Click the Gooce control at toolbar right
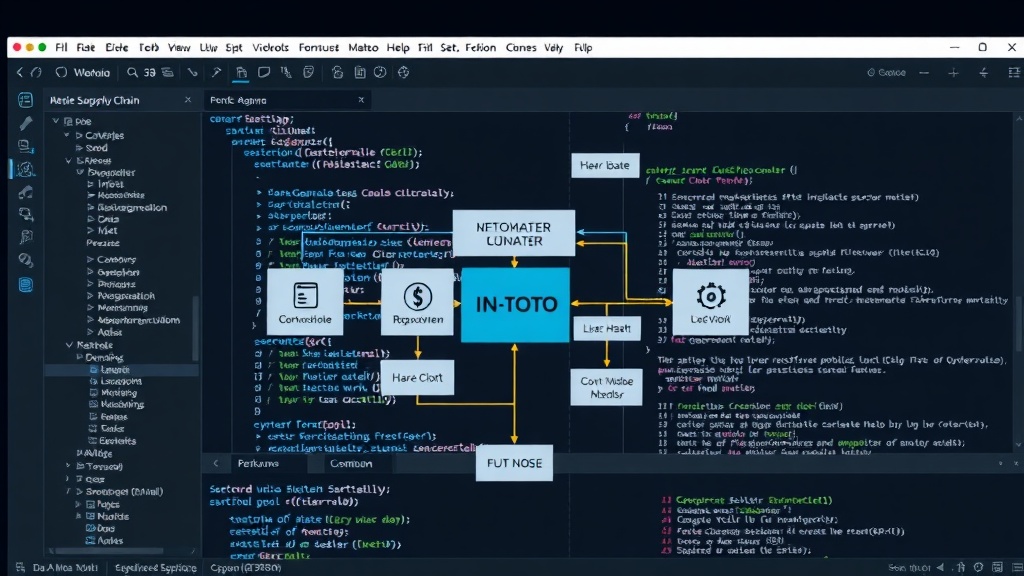 coord(886,72)
